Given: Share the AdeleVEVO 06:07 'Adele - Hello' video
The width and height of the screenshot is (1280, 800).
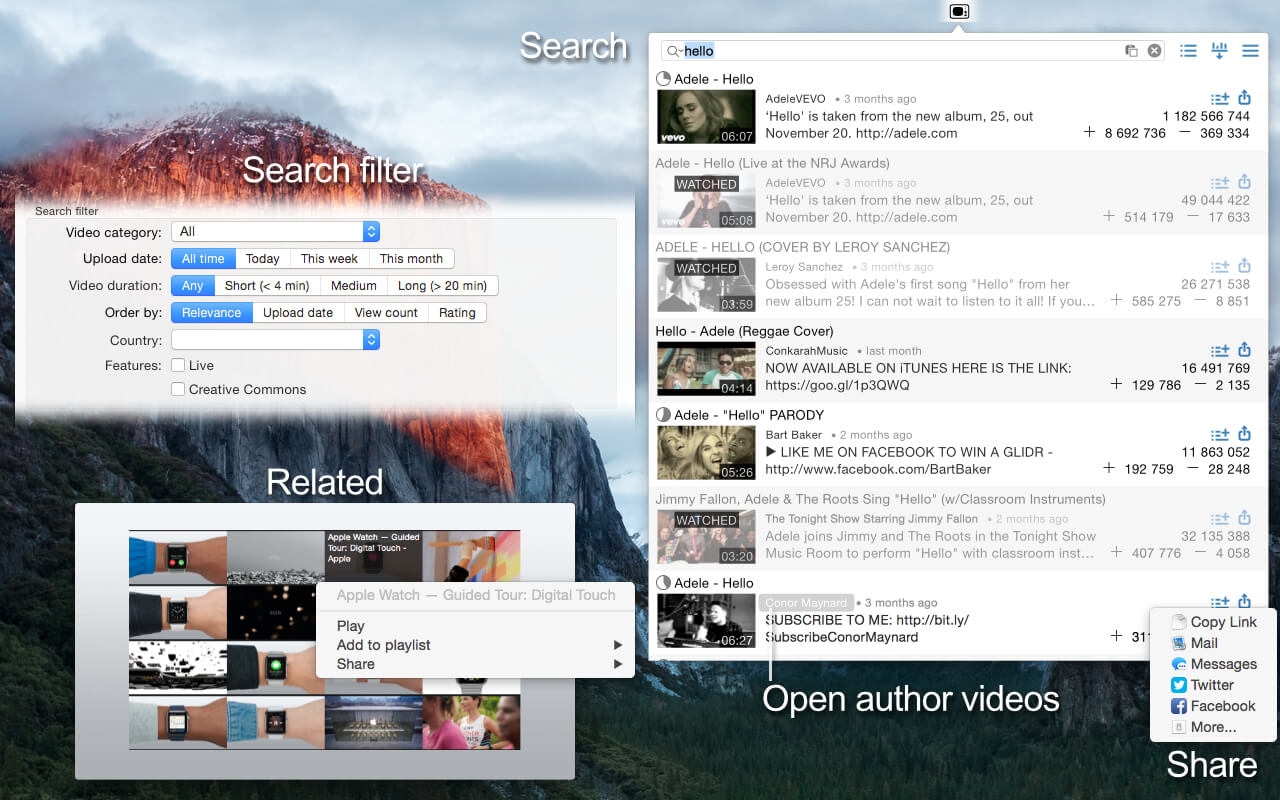Looking at the screenshot, I should click(1244, 98).
